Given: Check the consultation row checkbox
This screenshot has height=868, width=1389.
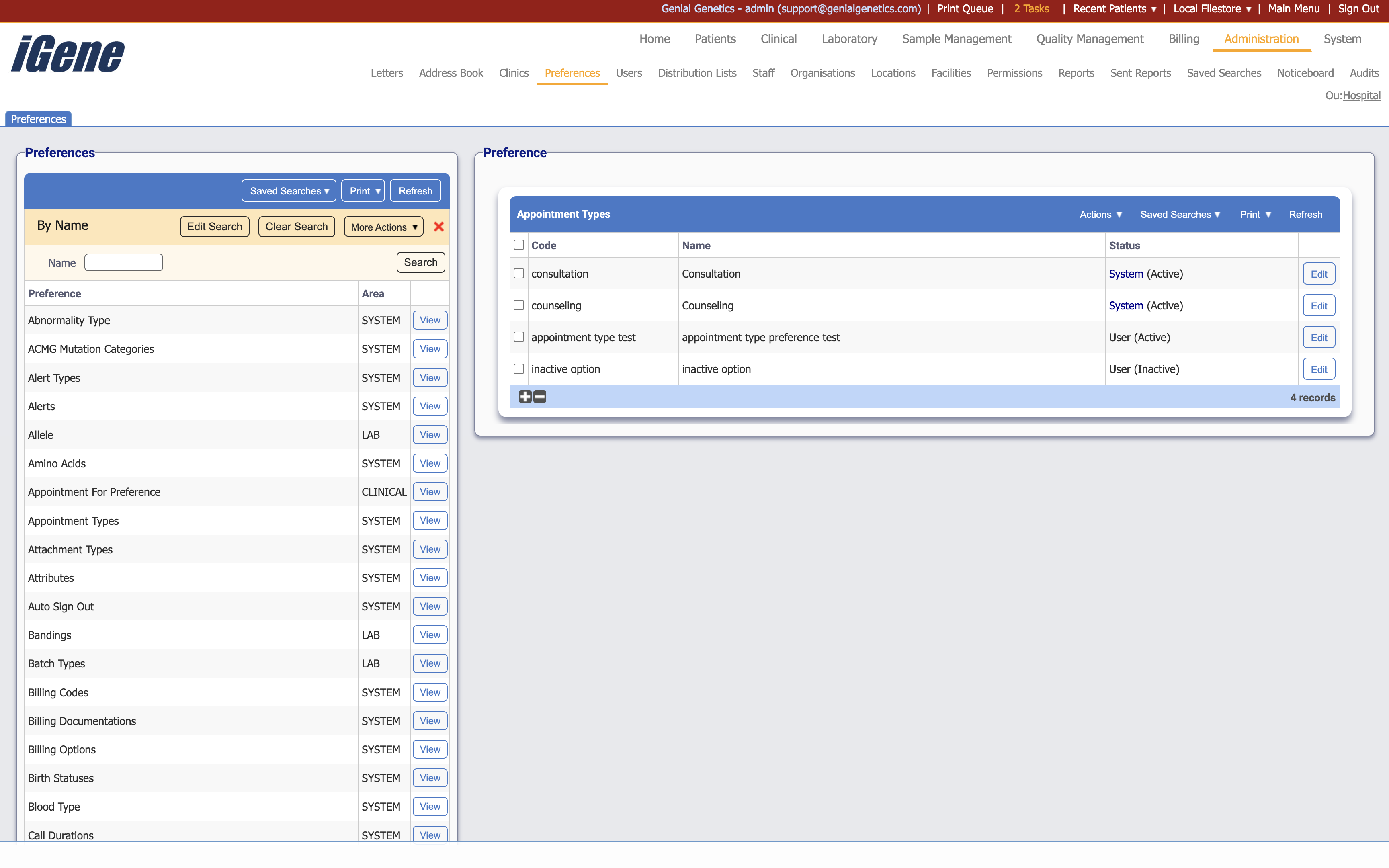Looking at the screenshot, I should 519,273.
